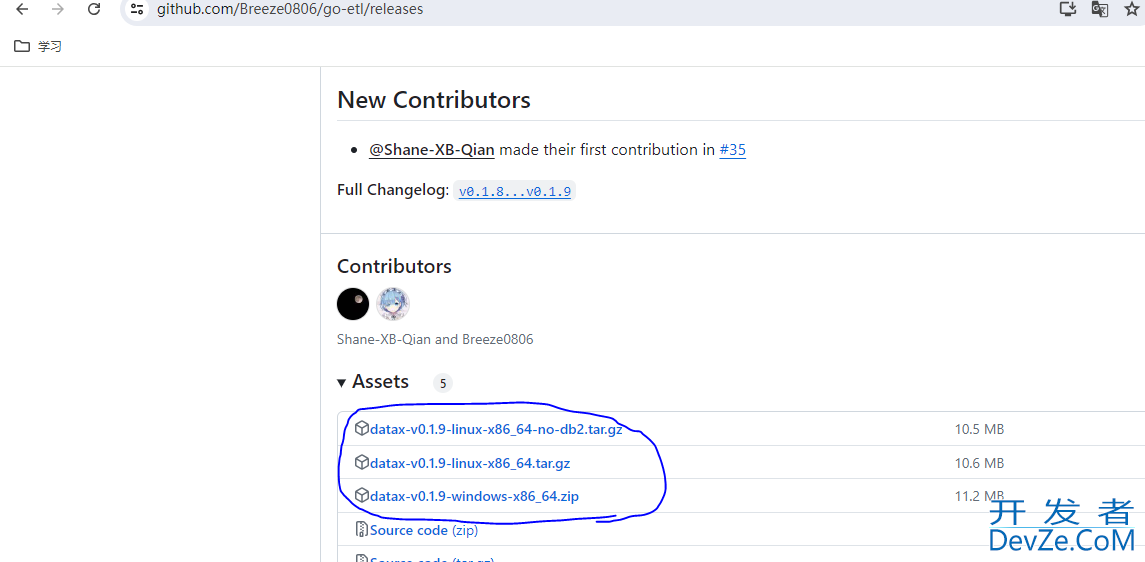
Task: Click package icon beside no-db2 tar.gz
Action: [x=361, y=428]
